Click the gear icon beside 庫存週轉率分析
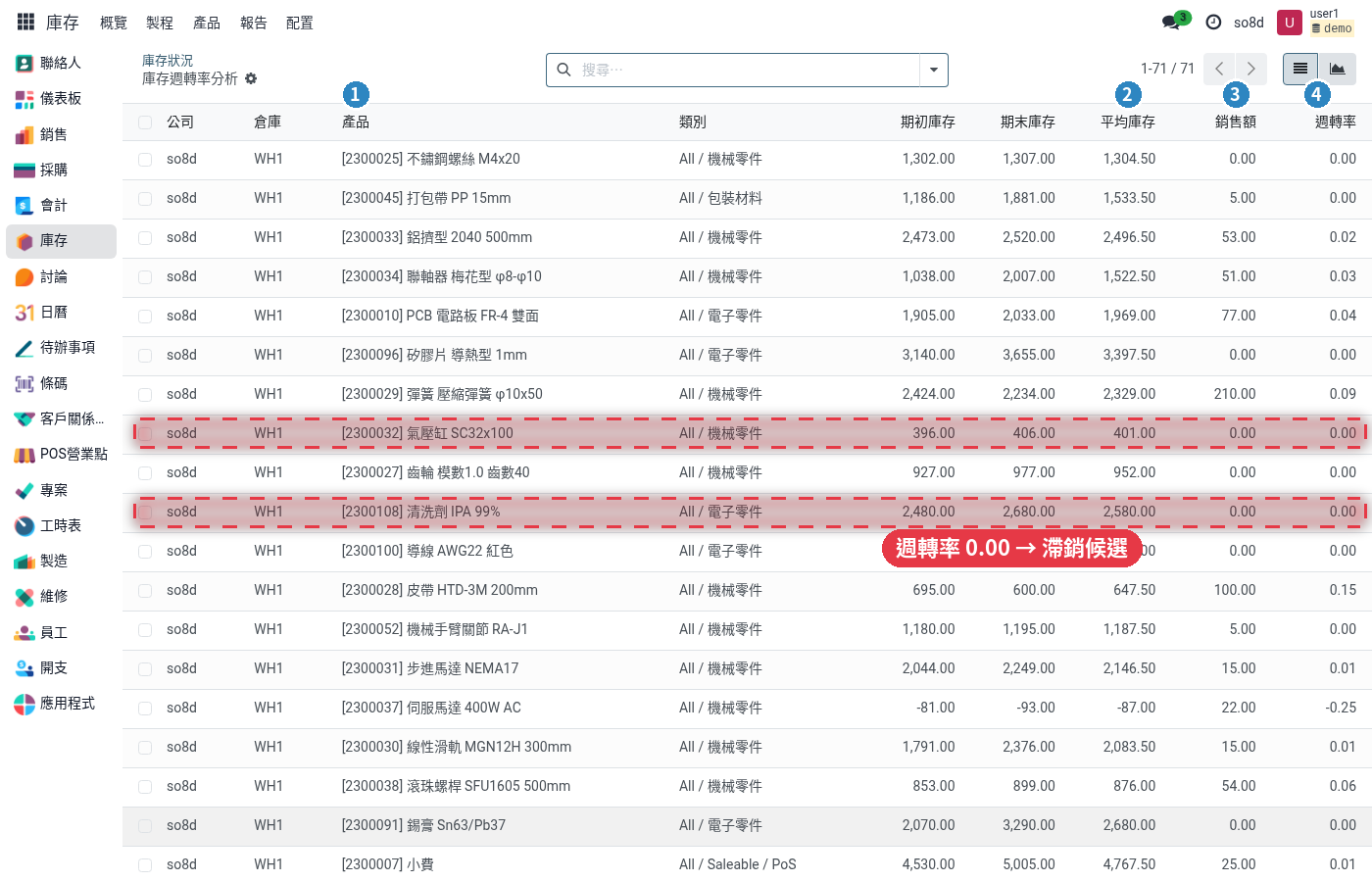 click(251, 78)
